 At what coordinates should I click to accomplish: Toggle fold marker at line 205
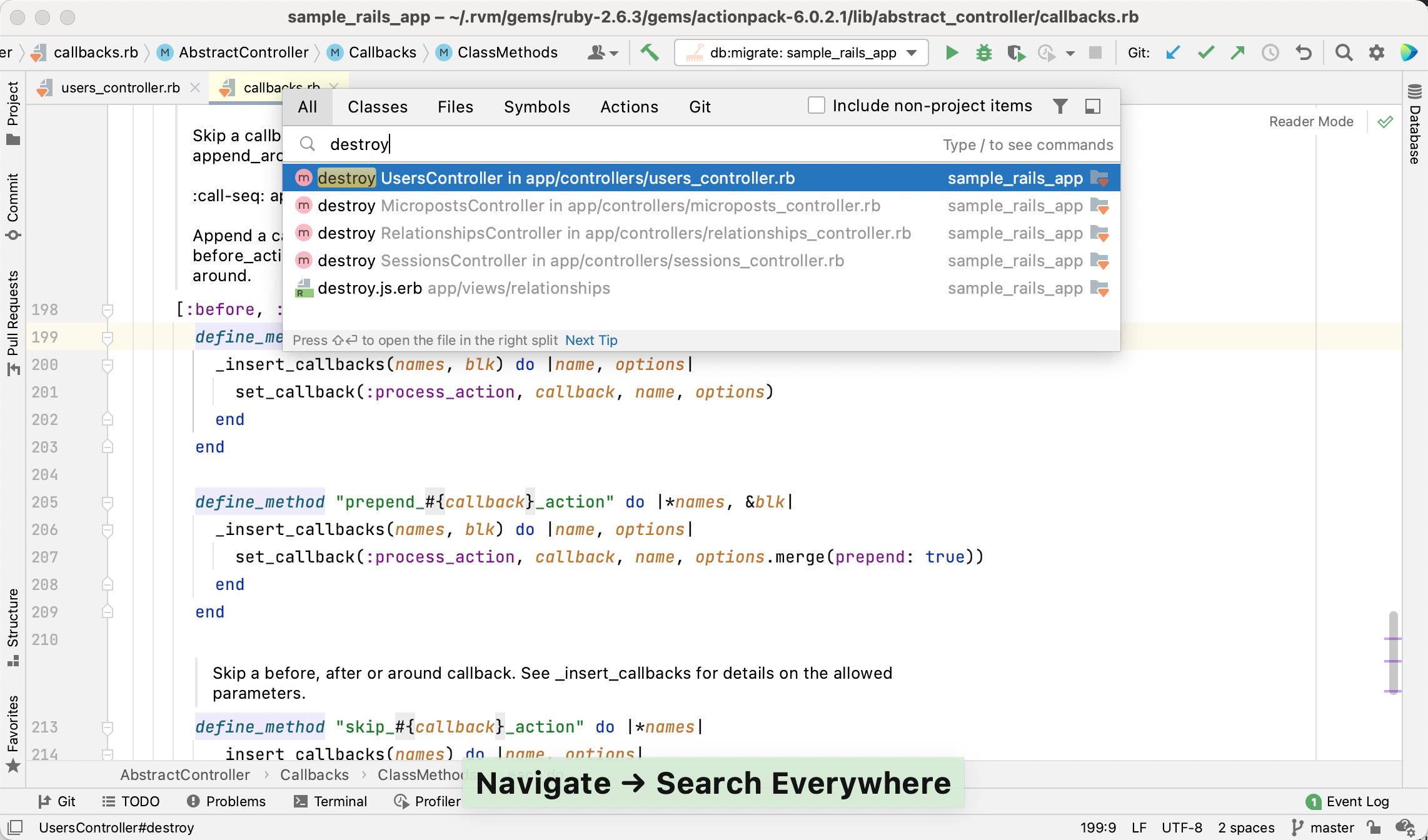pyautogui.click(x=108, y=502)
